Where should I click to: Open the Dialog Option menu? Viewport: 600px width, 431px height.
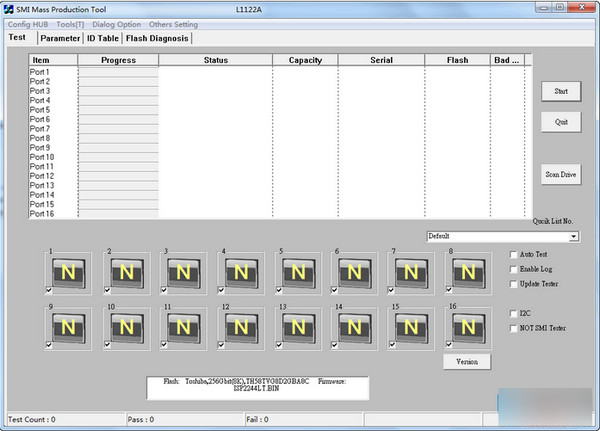click(116, 24)
